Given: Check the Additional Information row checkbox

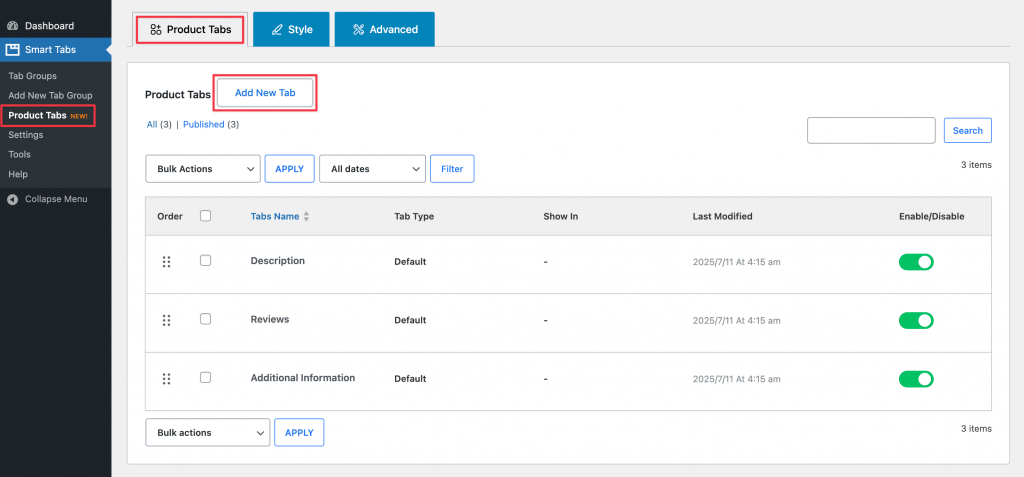Looking at the screenshot, I should 205,377.
